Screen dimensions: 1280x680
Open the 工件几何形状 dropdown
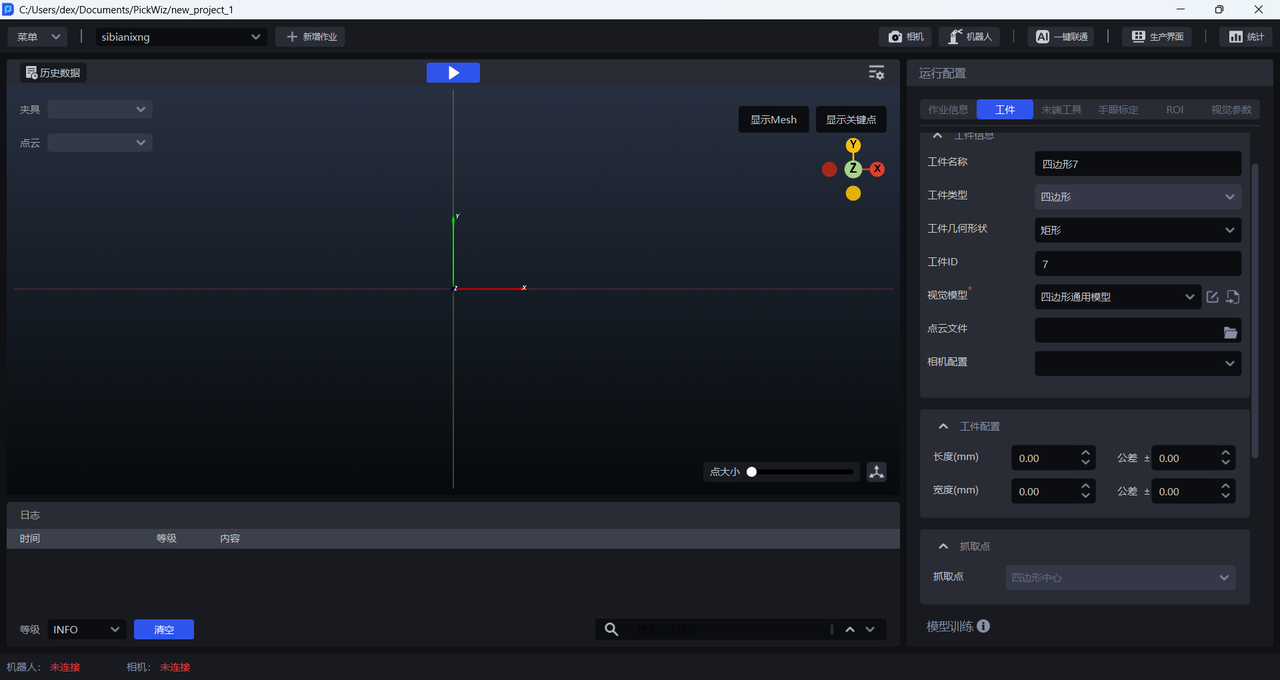click(1137, 230)
